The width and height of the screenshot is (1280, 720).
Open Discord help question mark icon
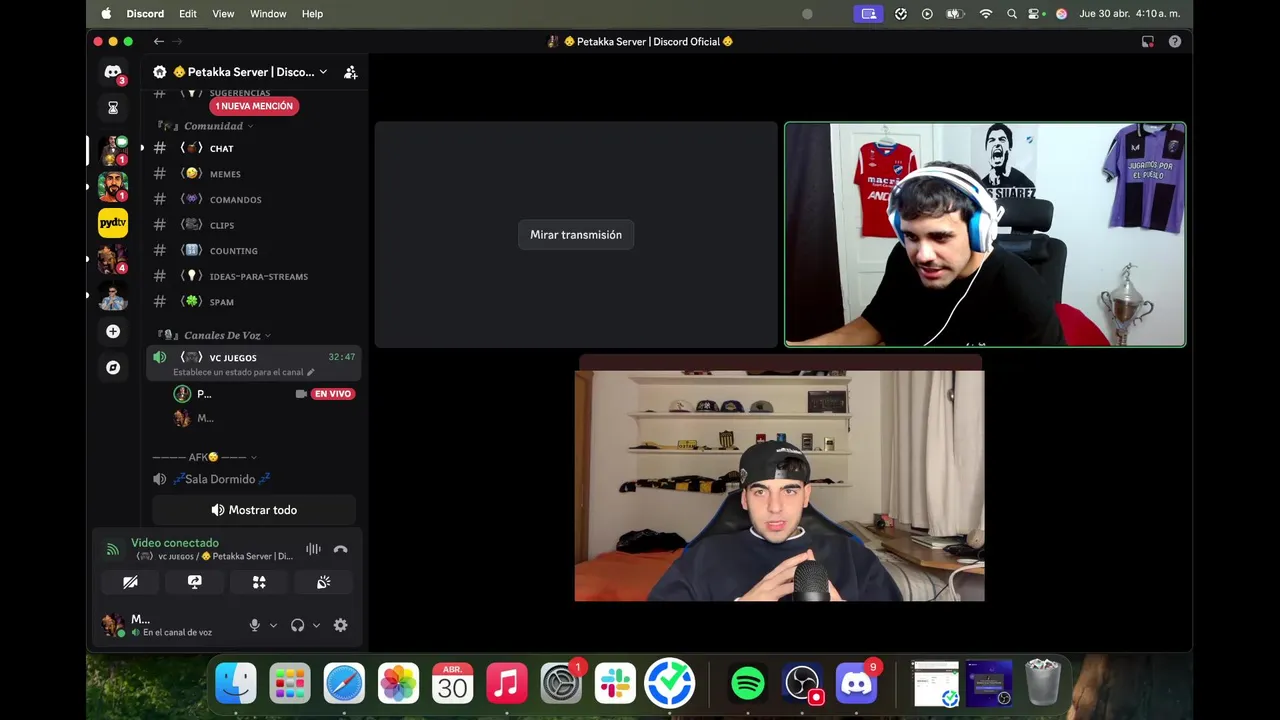point(1175,41)
